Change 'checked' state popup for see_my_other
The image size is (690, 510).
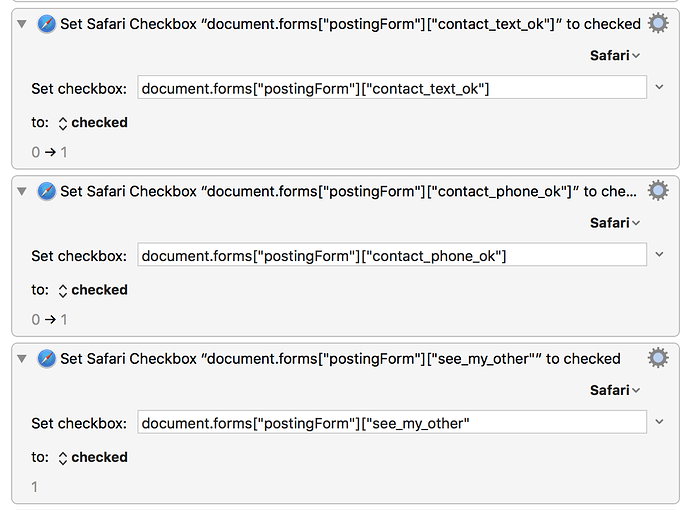point(93,458)
